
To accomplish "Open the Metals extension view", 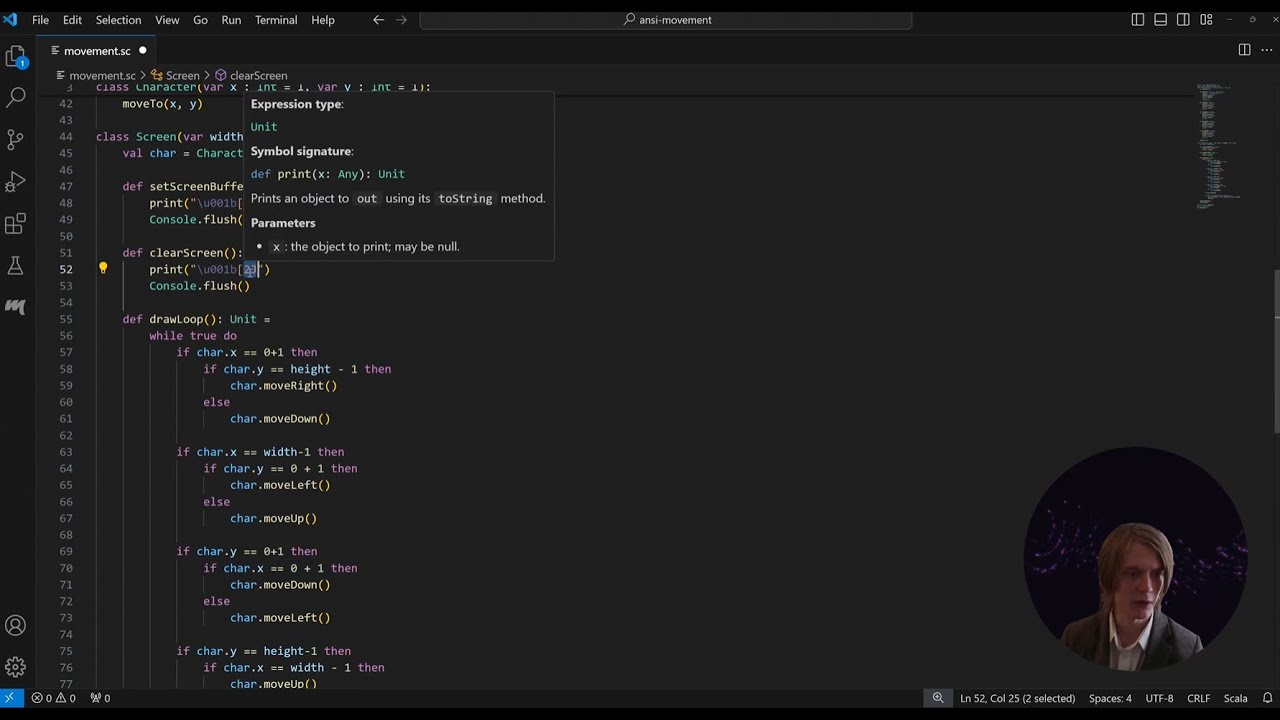I will click(x=16, y=306).
